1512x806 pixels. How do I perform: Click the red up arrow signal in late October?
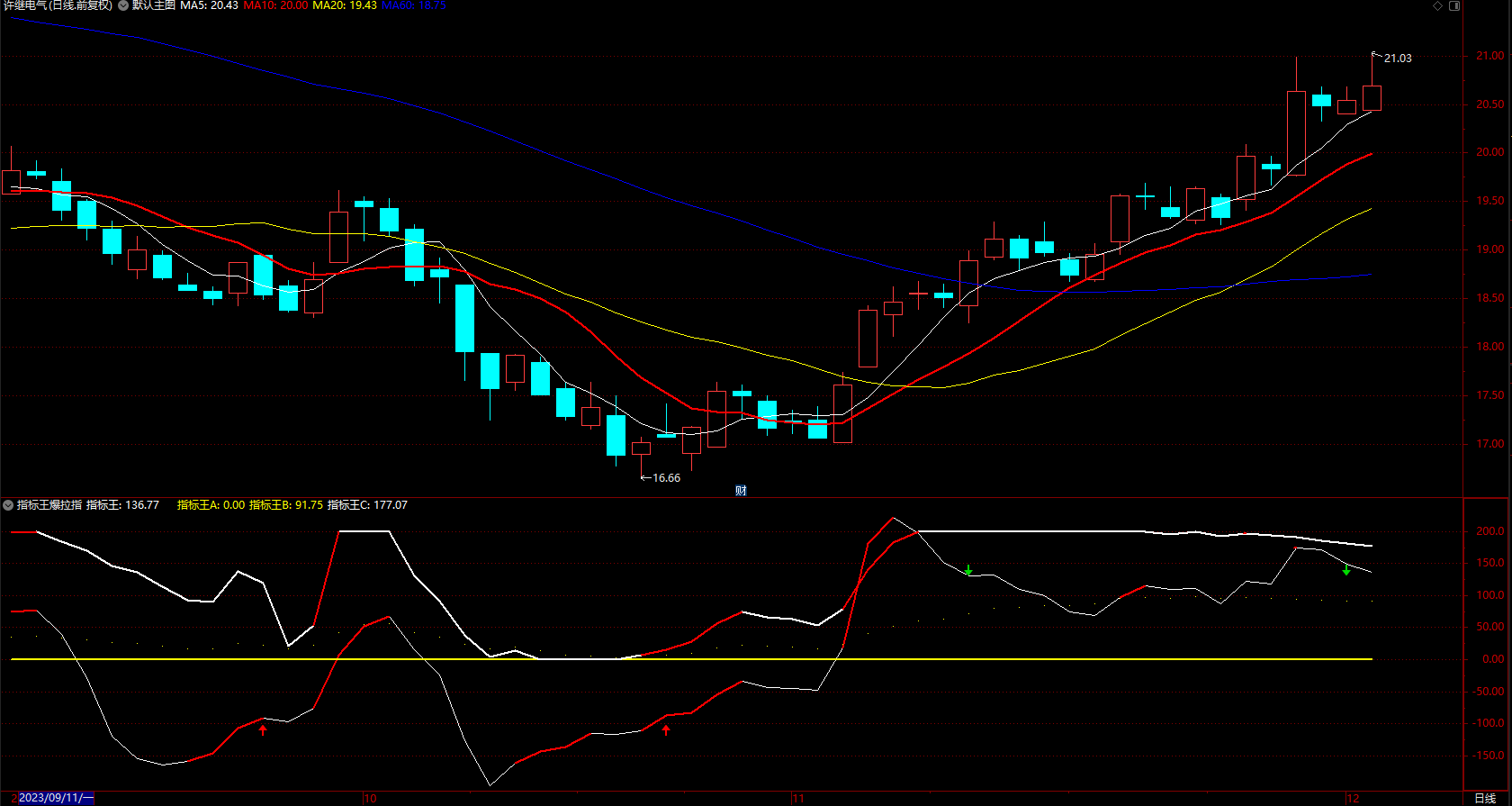tap(666, 730)
